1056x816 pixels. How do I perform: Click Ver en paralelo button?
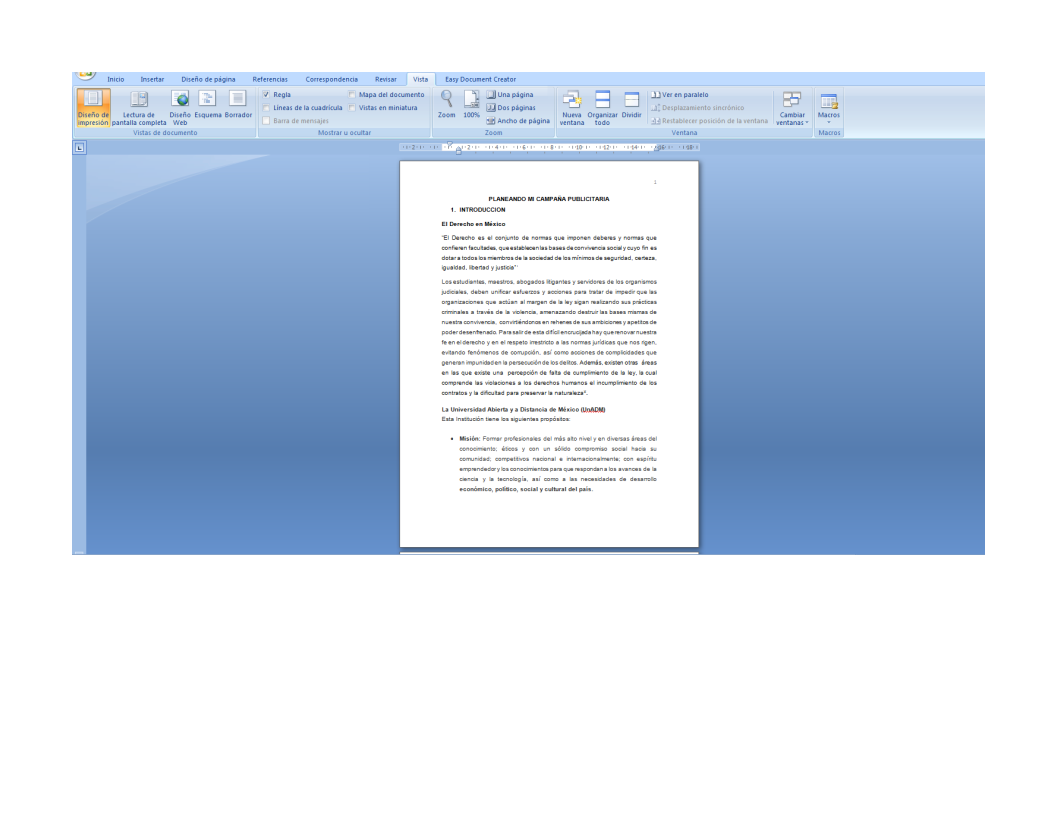pos(680,95)
